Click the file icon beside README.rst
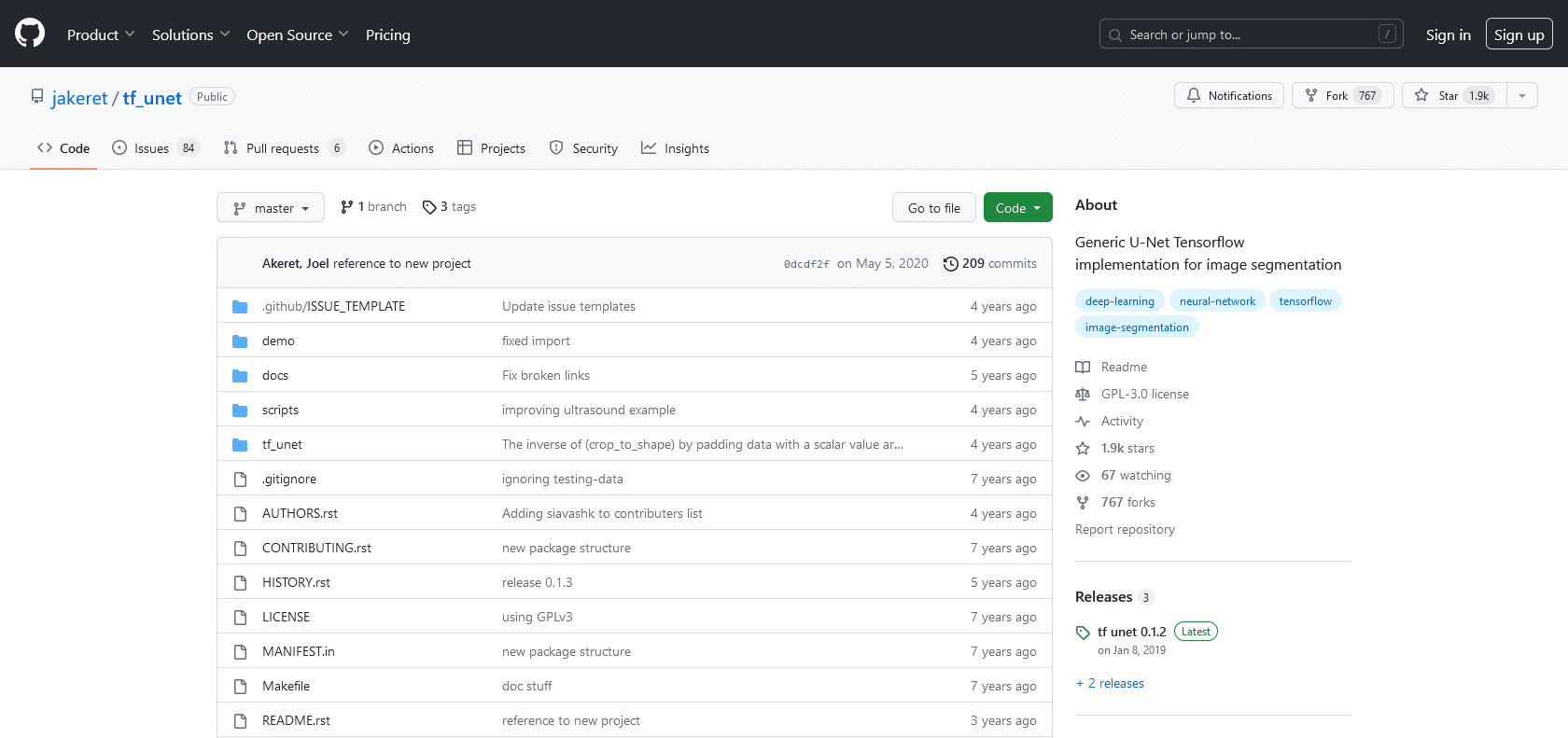The height and width of the screenshot is (738, 1568). tap(240, 721)
